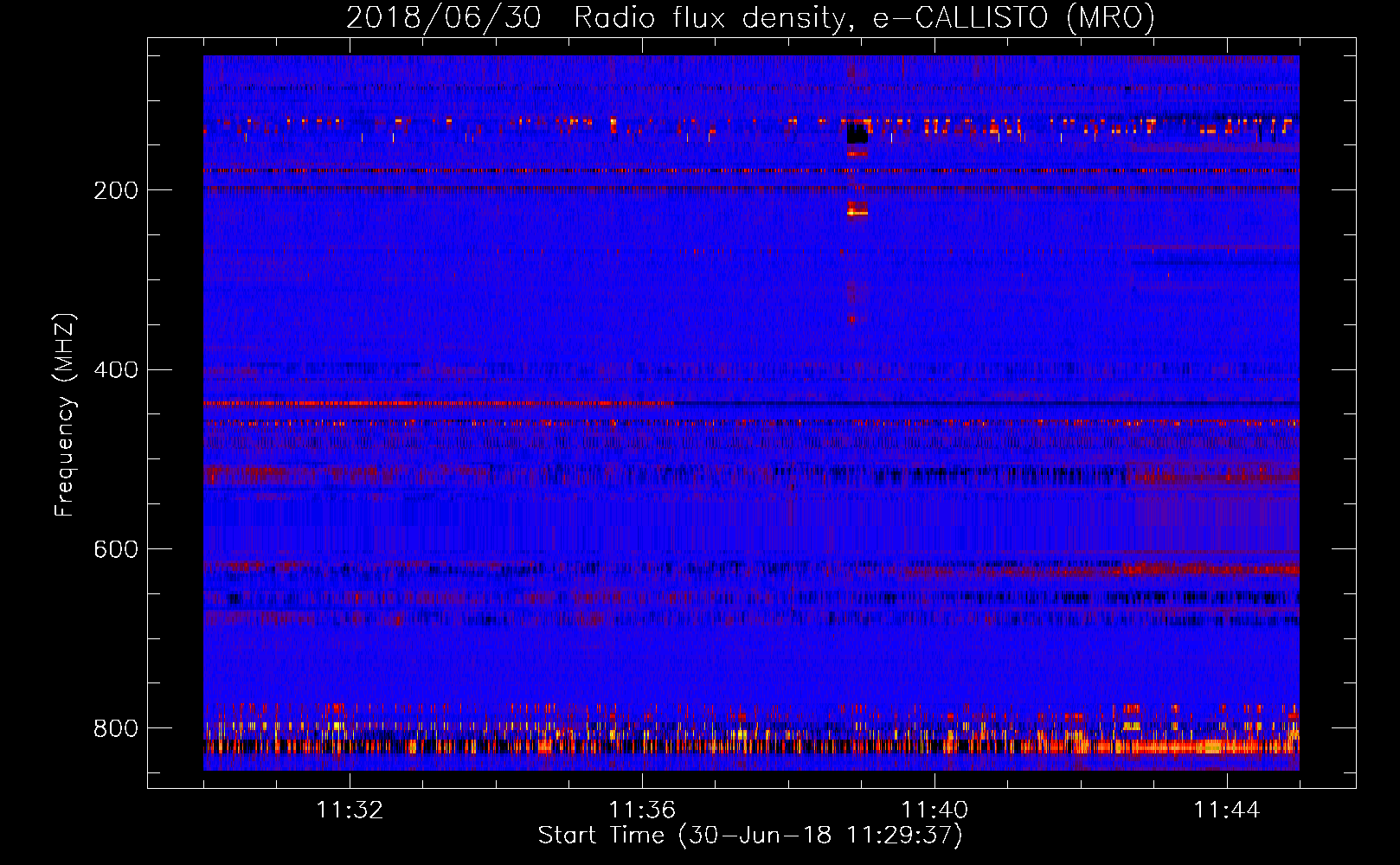This screenshot has height=865, width=1400.
Task: Click the 'Start Time (30-Jun-18 11:29:37)' label
Action: click(x=750, y=836)
